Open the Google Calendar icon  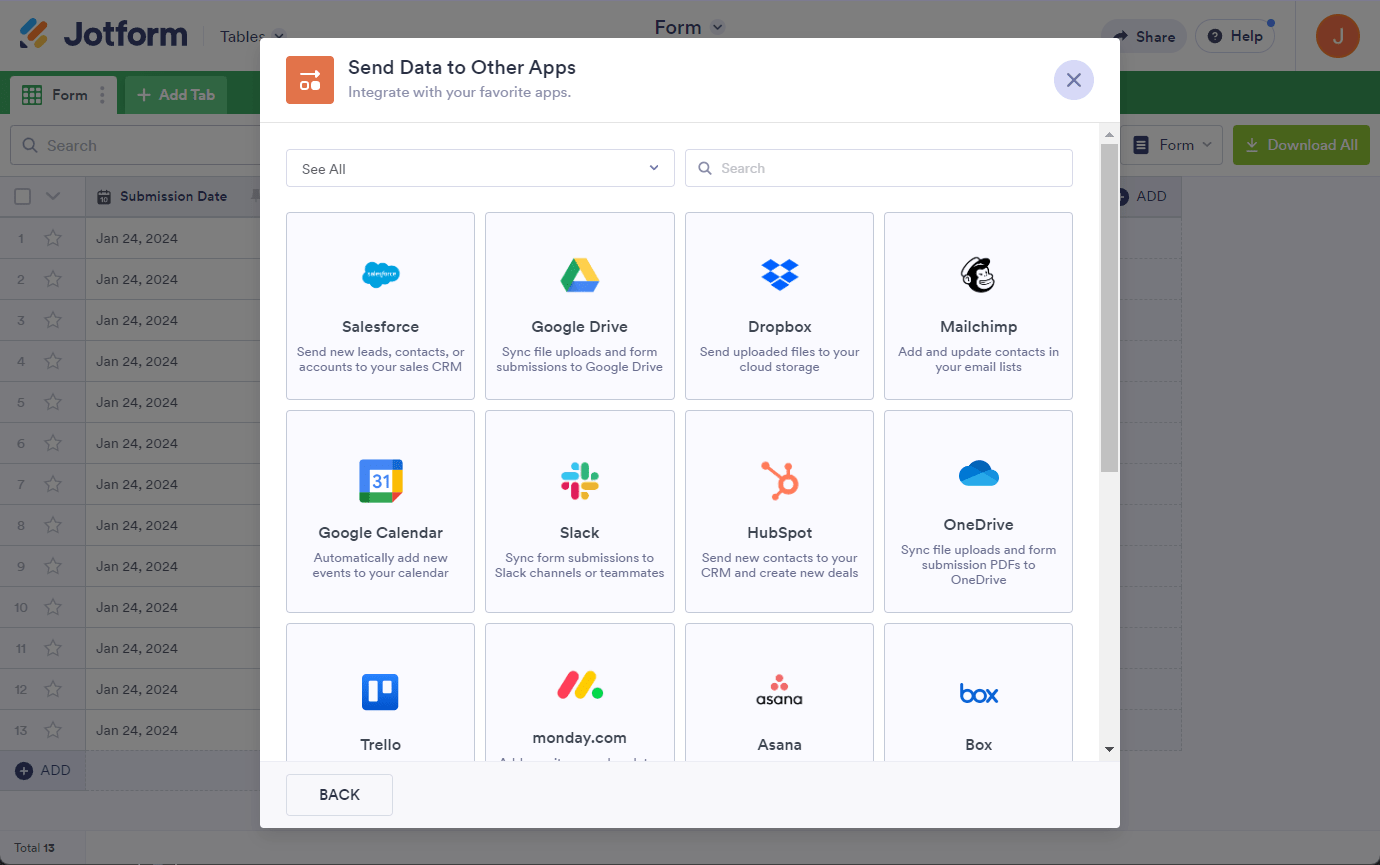(x=380, y=481)
